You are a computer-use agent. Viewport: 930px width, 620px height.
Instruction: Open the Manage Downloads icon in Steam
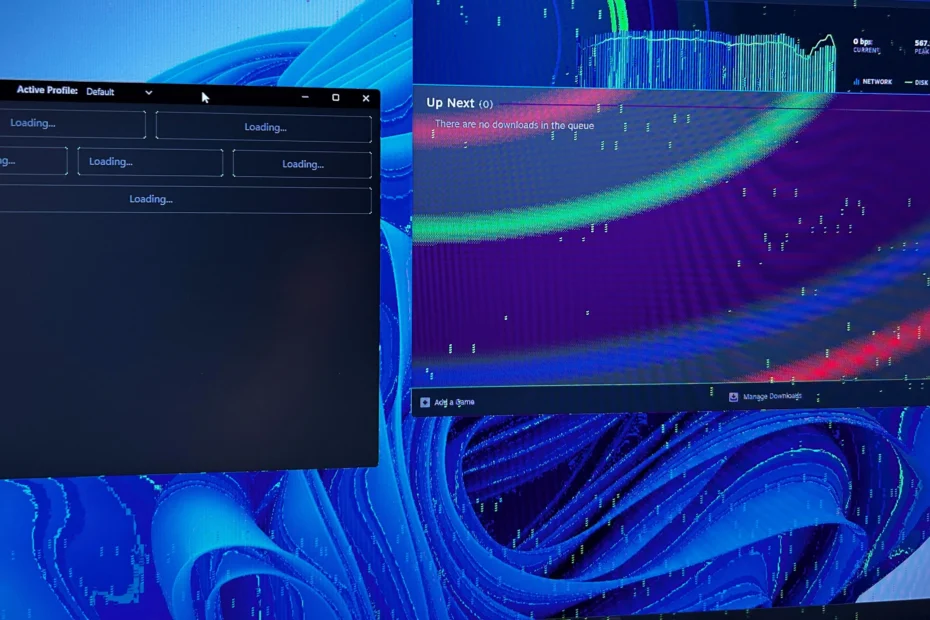pyautogui.click(x=733, y=396)
